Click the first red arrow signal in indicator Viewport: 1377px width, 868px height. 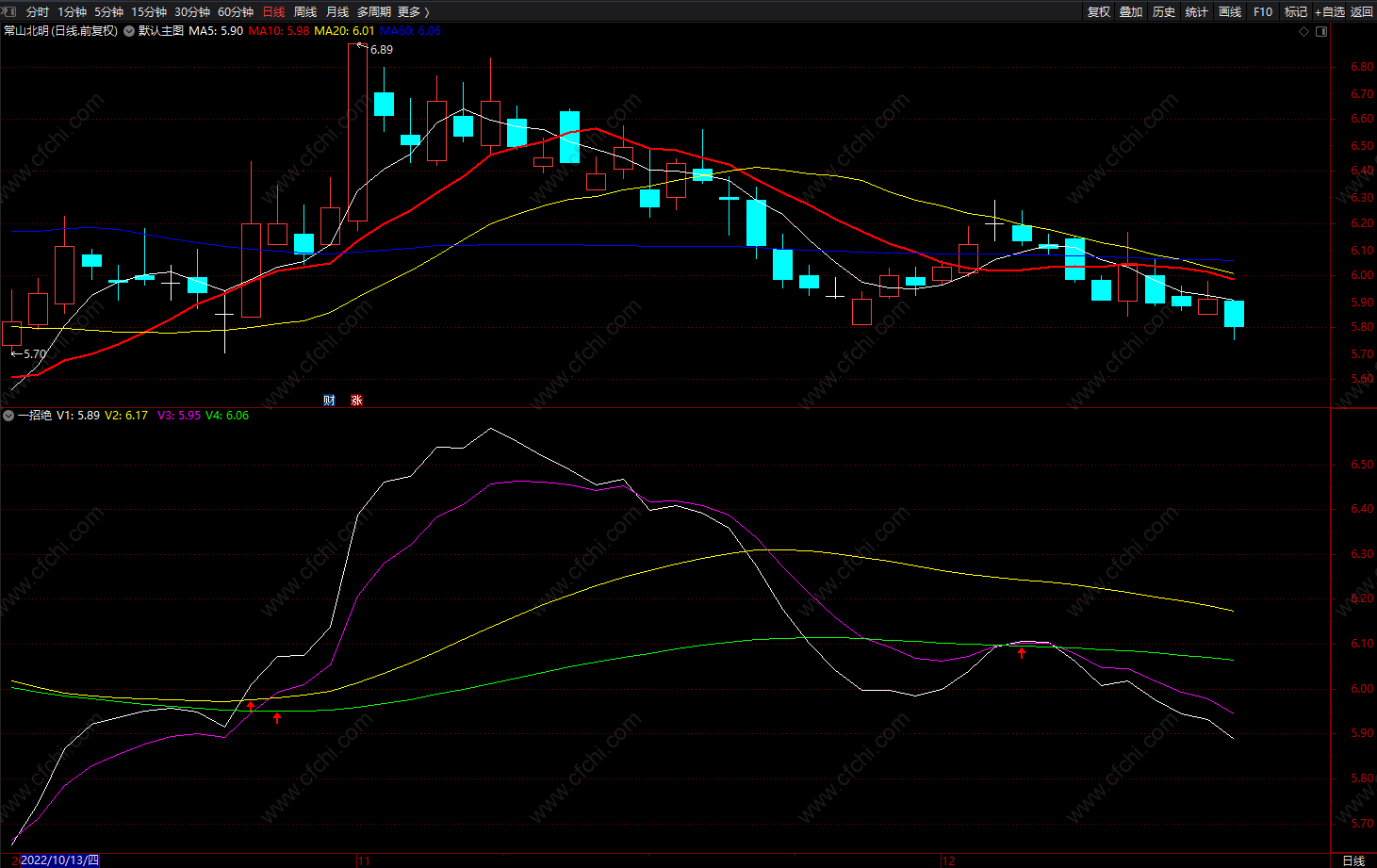click(251, 705)
